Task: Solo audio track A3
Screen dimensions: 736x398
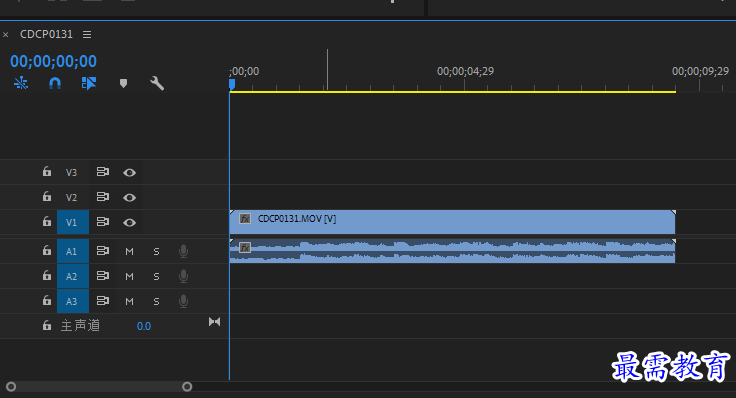Action: pyautogui.click(x=156, y=301)
